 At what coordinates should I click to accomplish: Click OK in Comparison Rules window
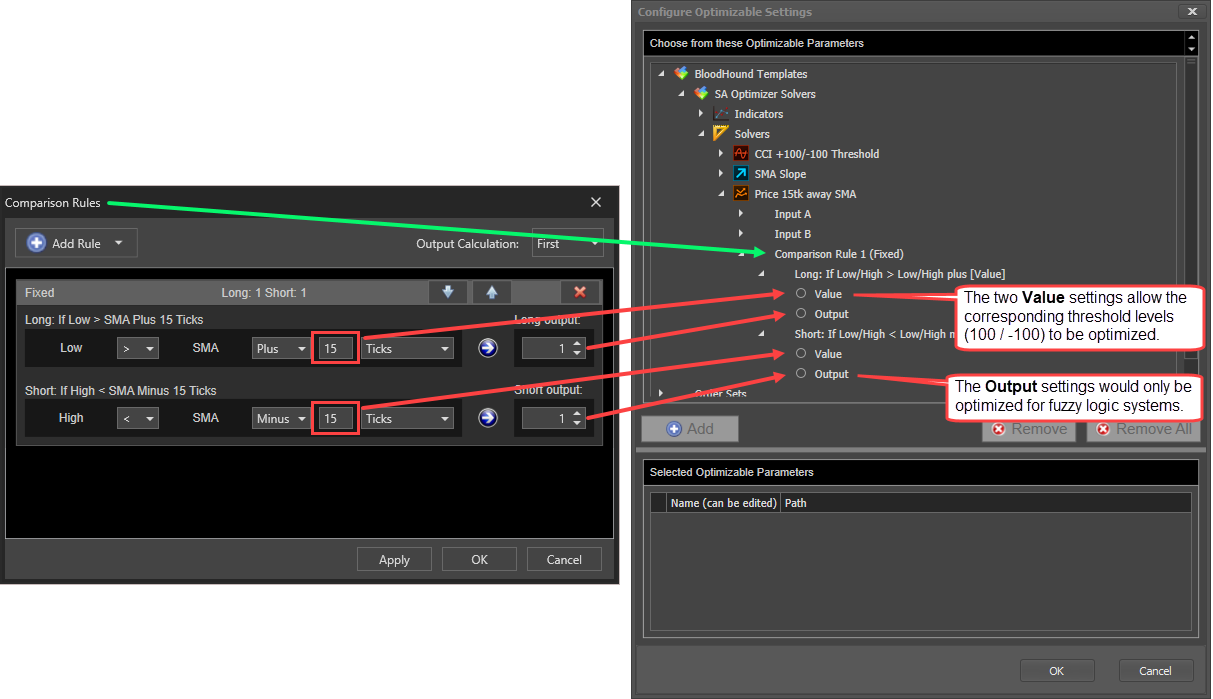coord(479,559)
